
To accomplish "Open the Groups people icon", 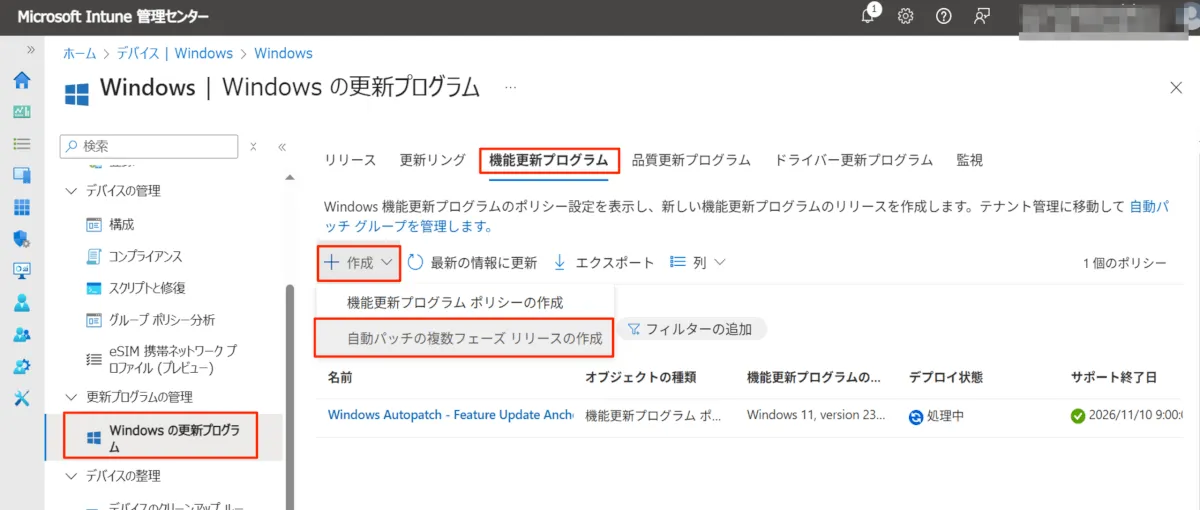I will click(21, 334).
